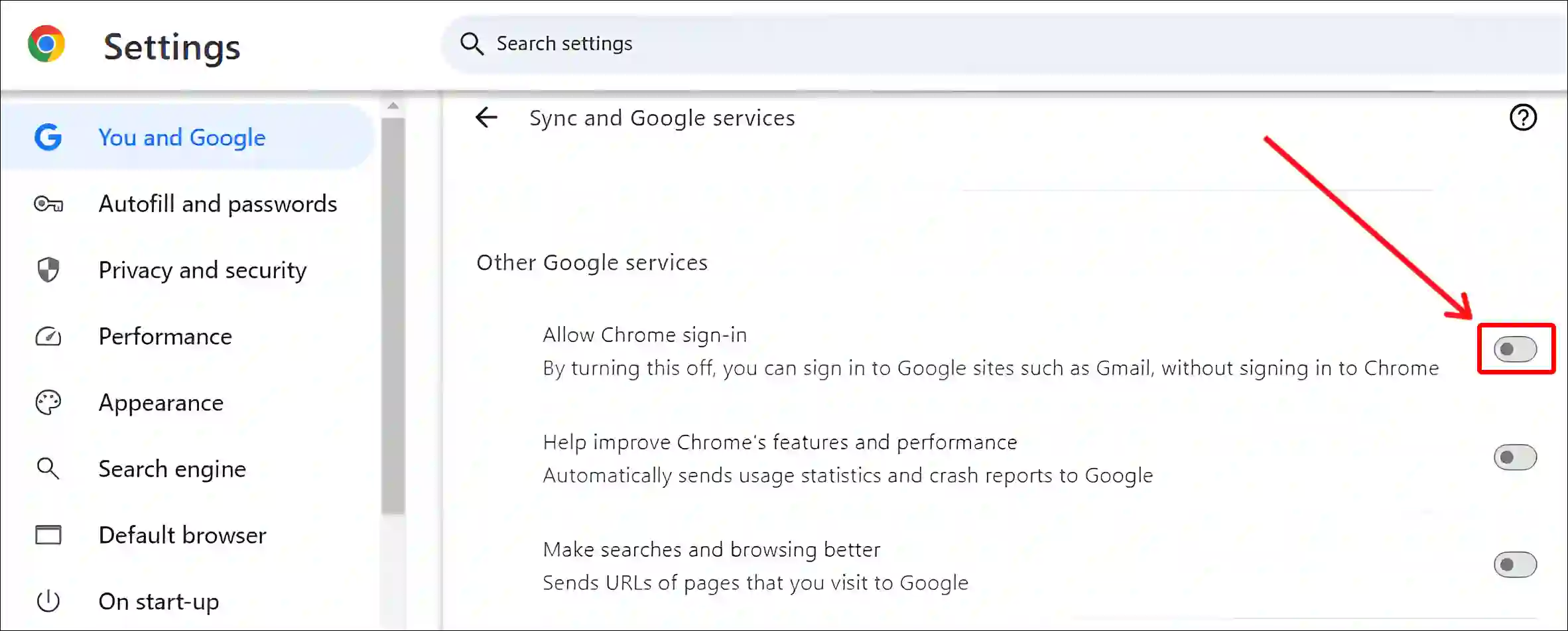The image size is (1568, 631).
Task: Click the key icon for Autofill and passwords
Action: click(48, 204)
